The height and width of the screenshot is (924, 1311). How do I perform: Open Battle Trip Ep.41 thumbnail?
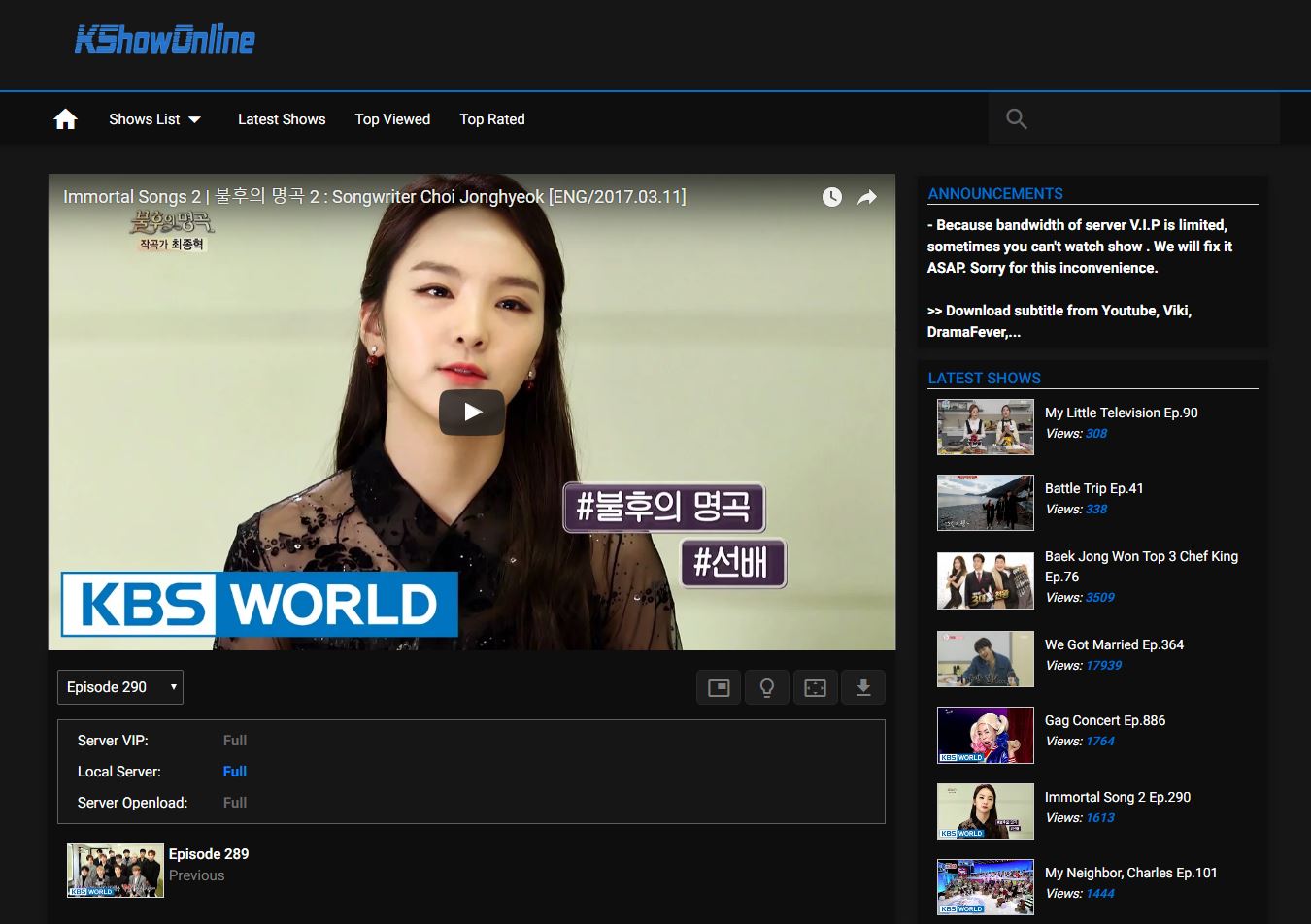(x=985, y=503)
